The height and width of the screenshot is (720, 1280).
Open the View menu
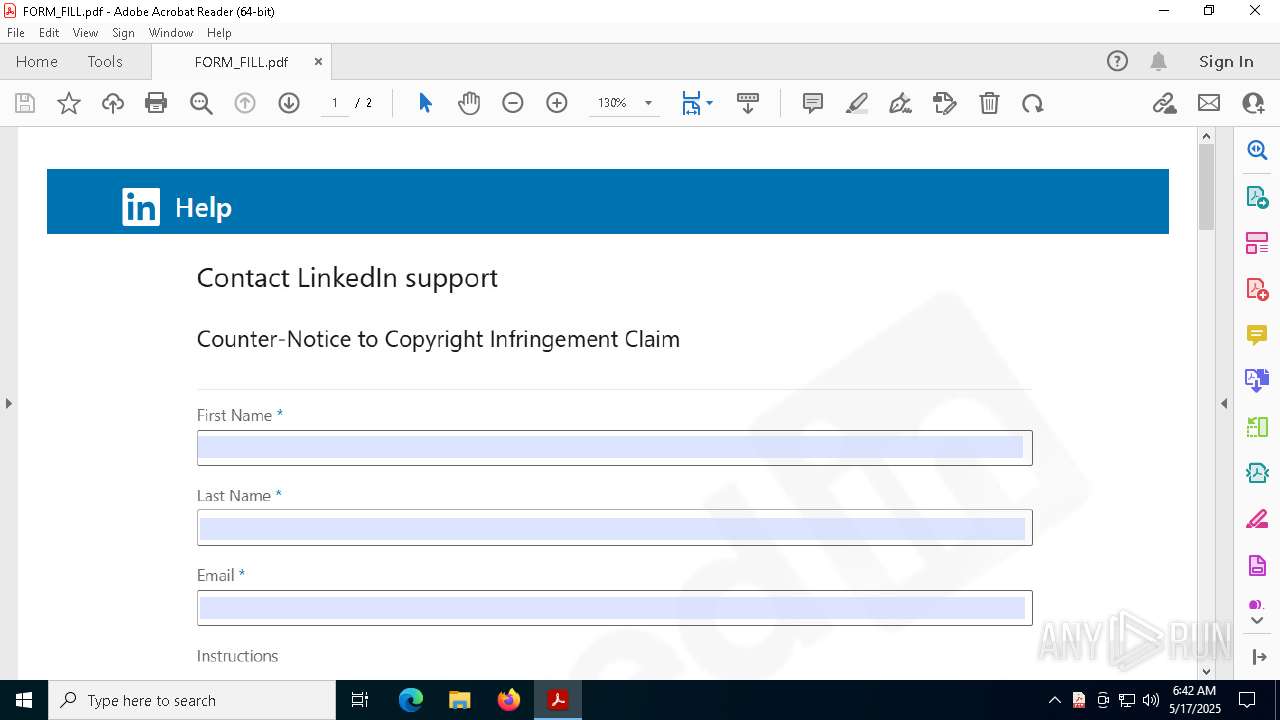click(85, 32)
